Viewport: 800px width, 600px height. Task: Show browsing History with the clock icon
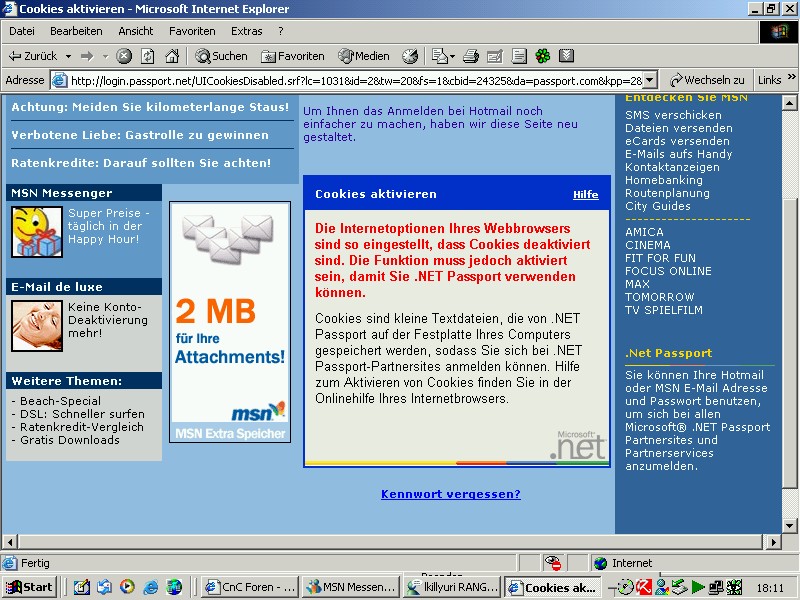(410, 56)
